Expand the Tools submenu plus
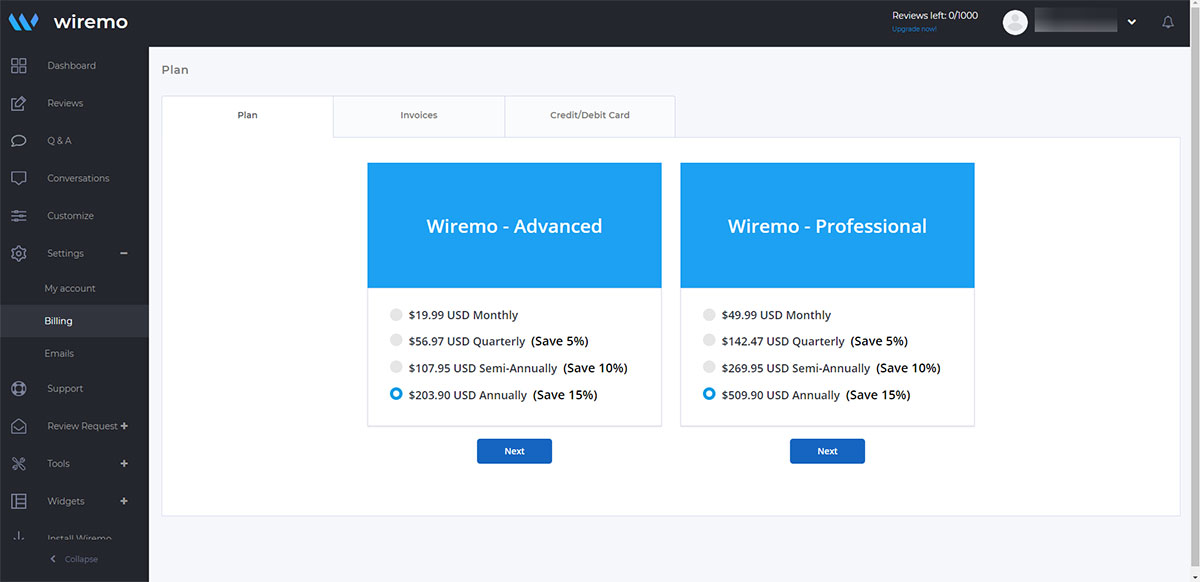Screen dimensions: 1200x582 pos(124,463)
